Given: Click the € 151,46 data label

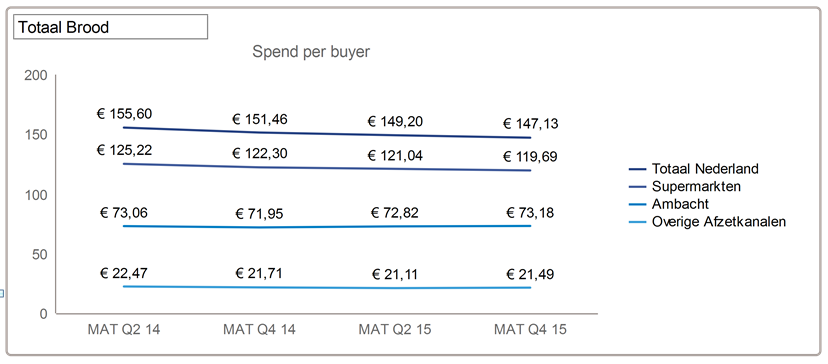Looking at the screenshot, I should pos(260,119).
